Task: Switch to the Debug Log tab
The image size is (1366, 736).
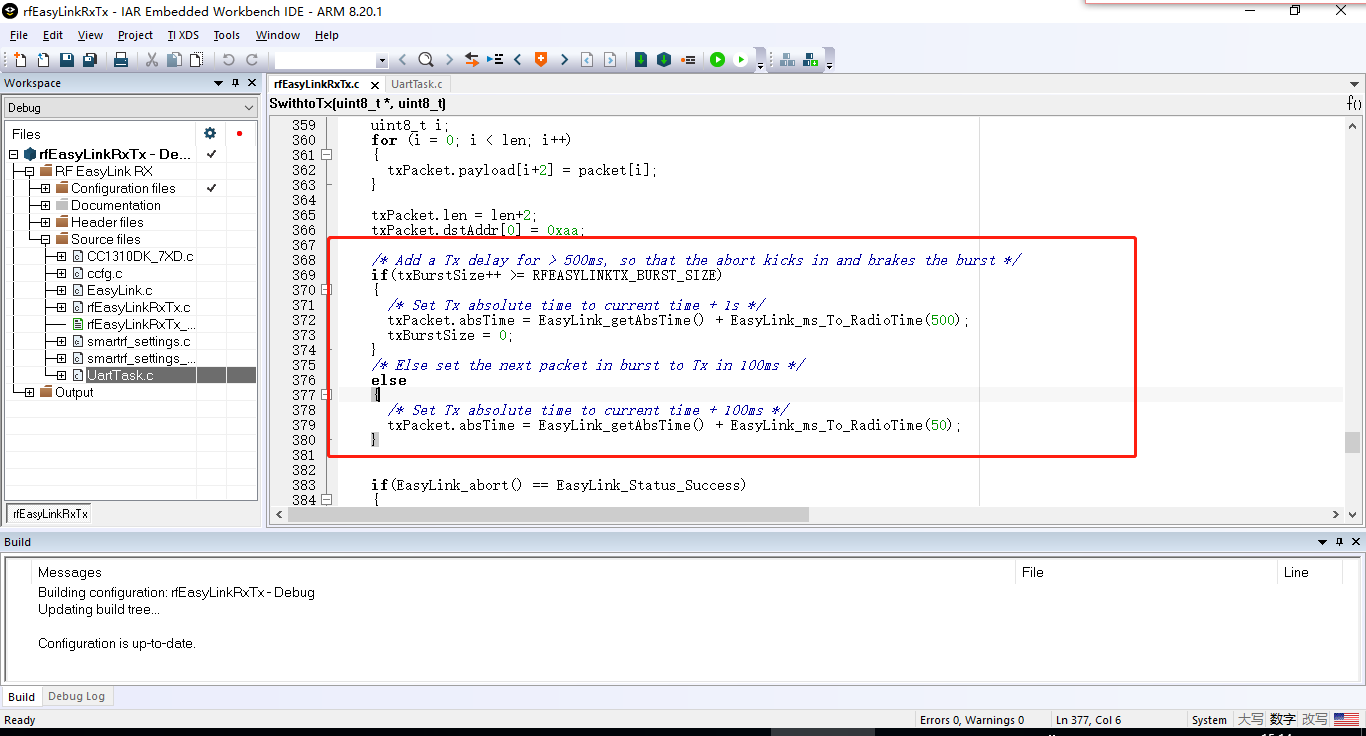Action: point(76,696)
